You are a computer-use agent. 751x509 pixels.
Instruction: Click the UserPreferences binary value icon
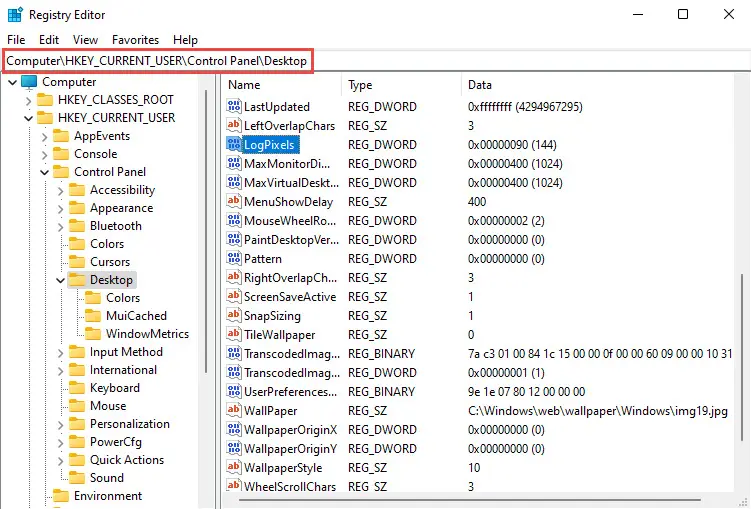point(233,392)
